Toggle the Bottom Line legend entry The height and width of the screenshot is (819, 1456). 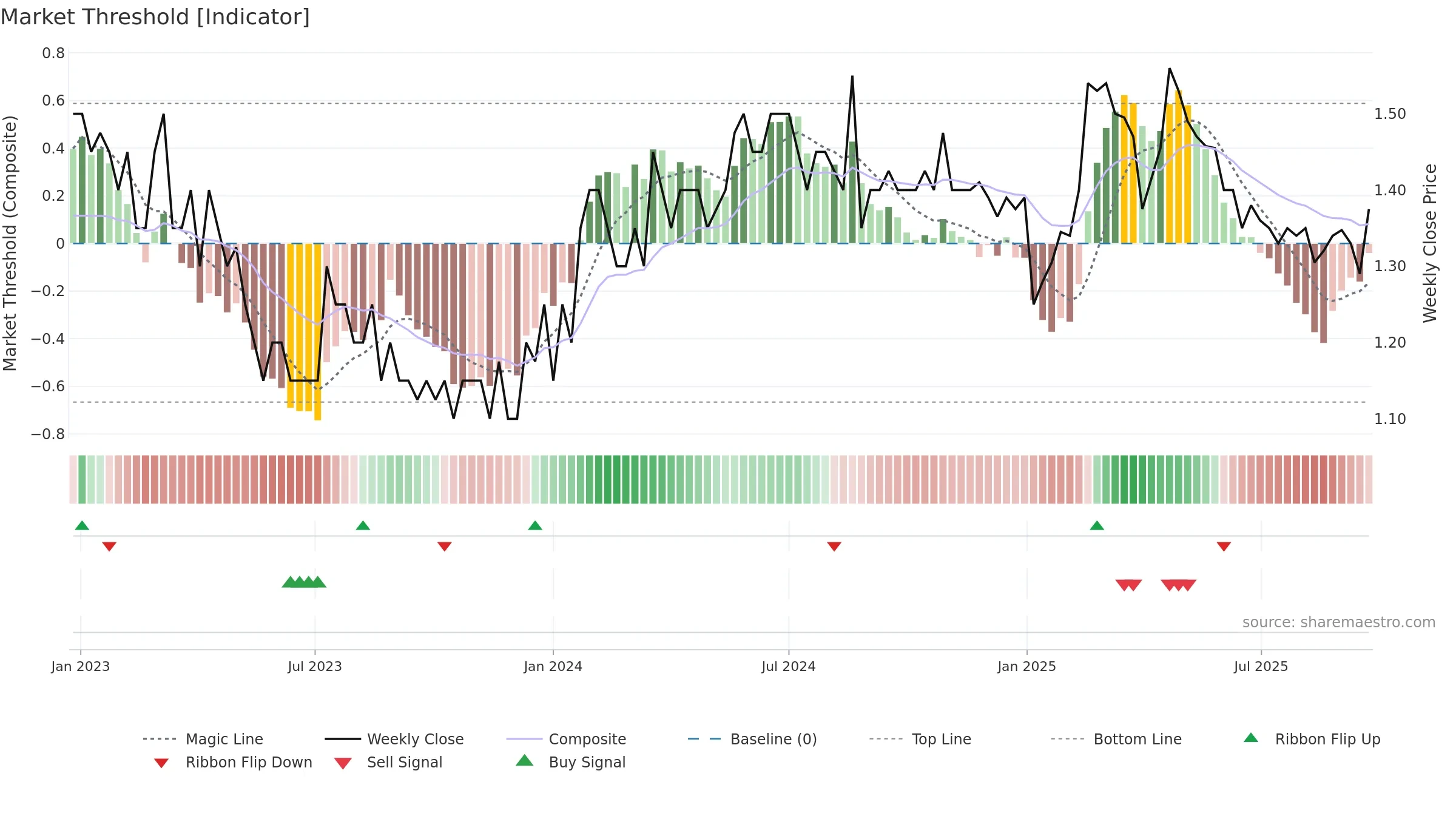click(1116, 739)
